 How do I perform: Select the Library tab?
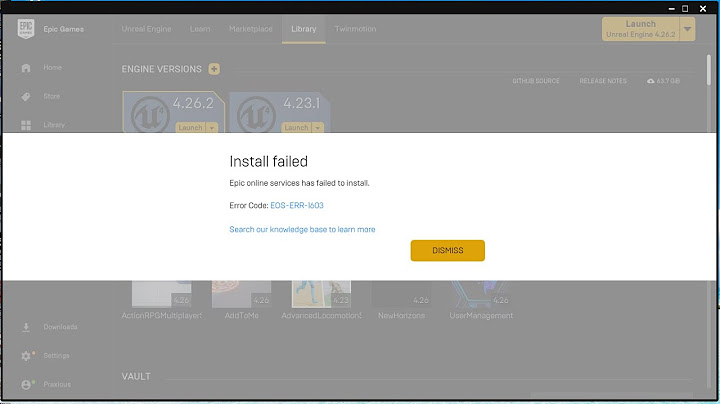pyautogui.click(x=304, y=29)
